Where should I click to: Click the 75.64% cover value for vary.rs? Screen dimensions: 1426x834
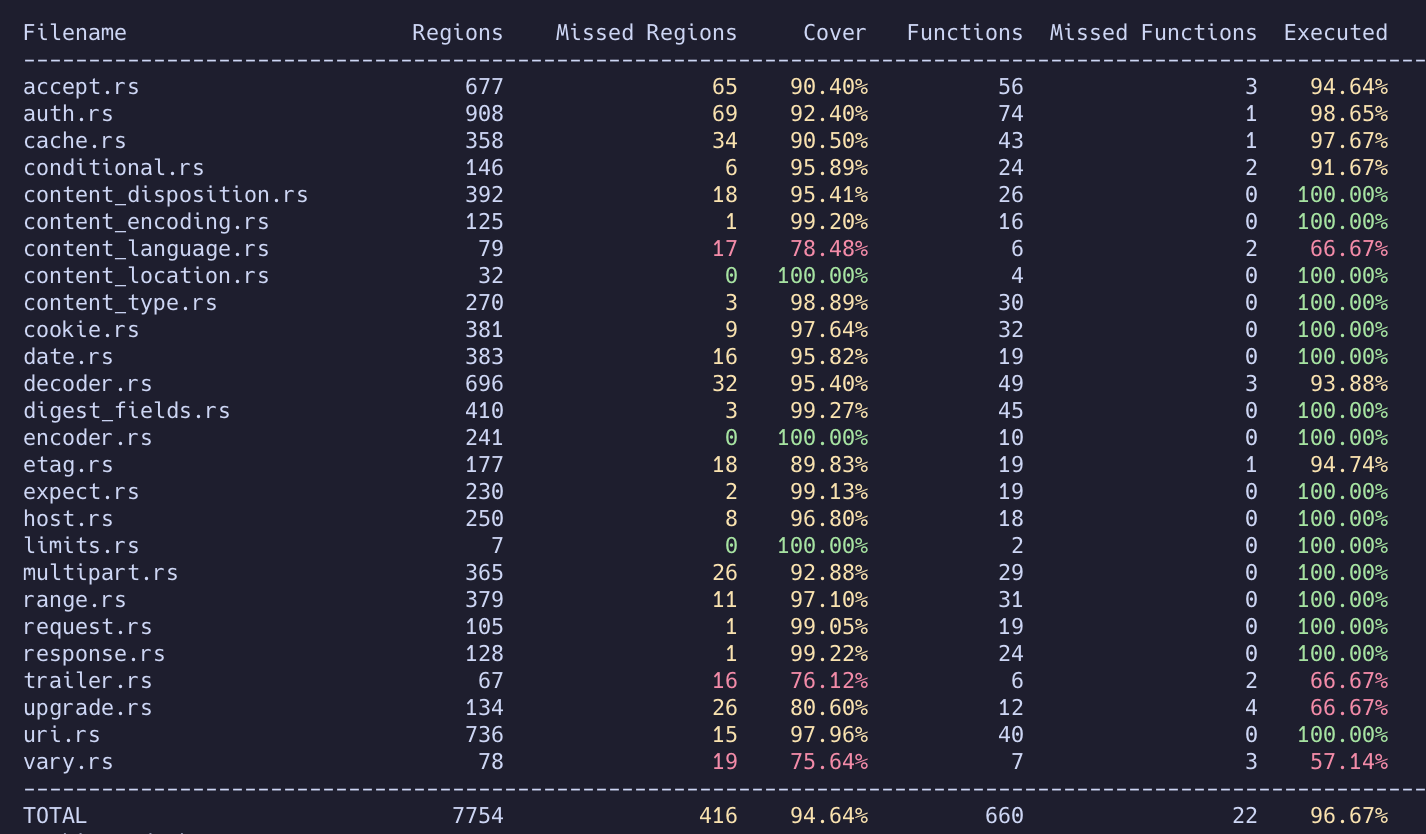coord(829,762)
